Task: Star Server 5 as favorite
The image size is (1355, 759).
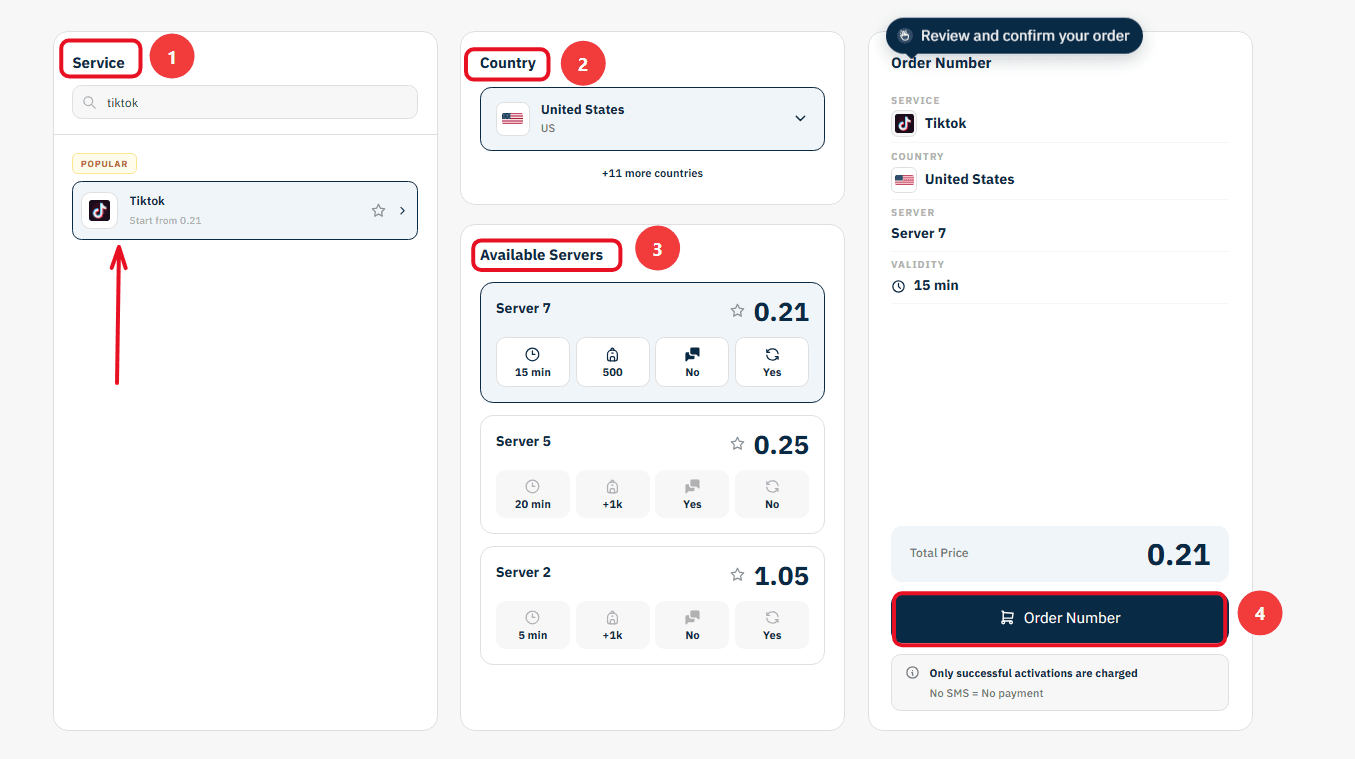Action: pyautogui.click(x=737, y=443)
